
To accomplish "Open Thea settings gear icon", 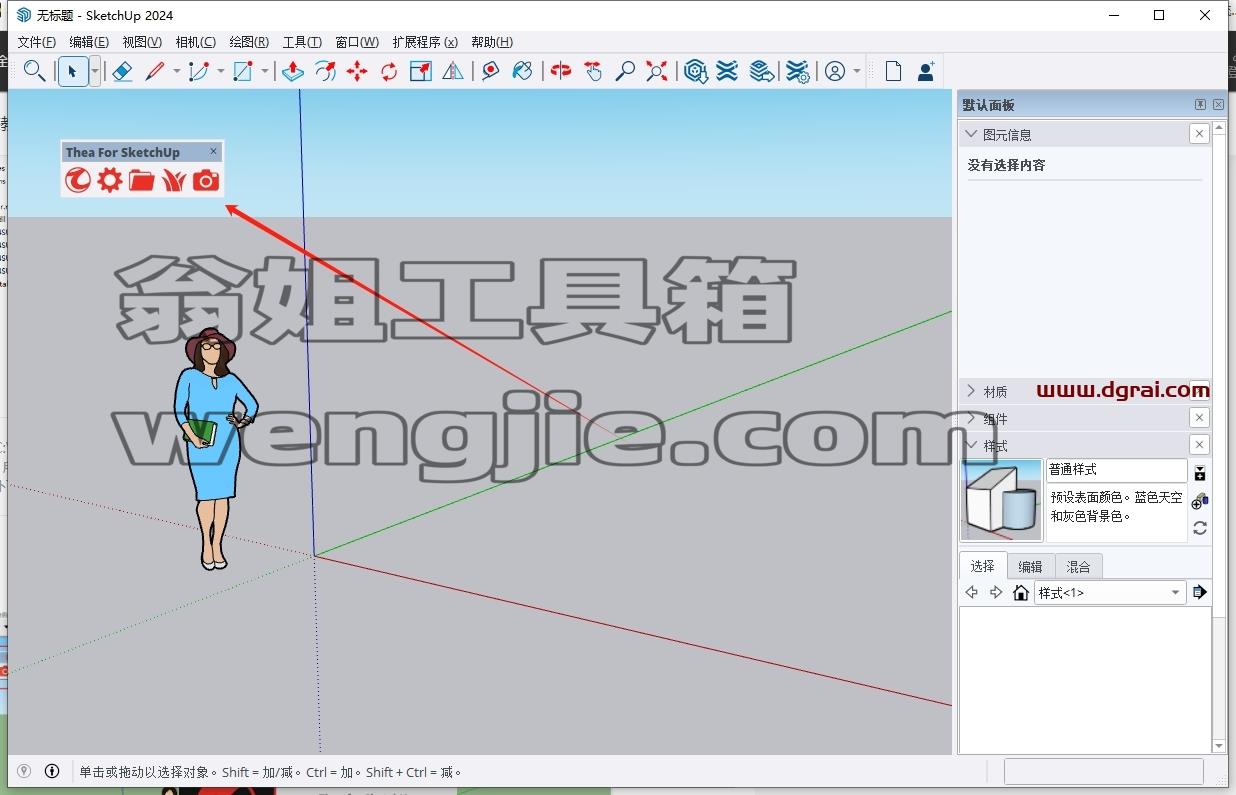I will tap(110, 180).
